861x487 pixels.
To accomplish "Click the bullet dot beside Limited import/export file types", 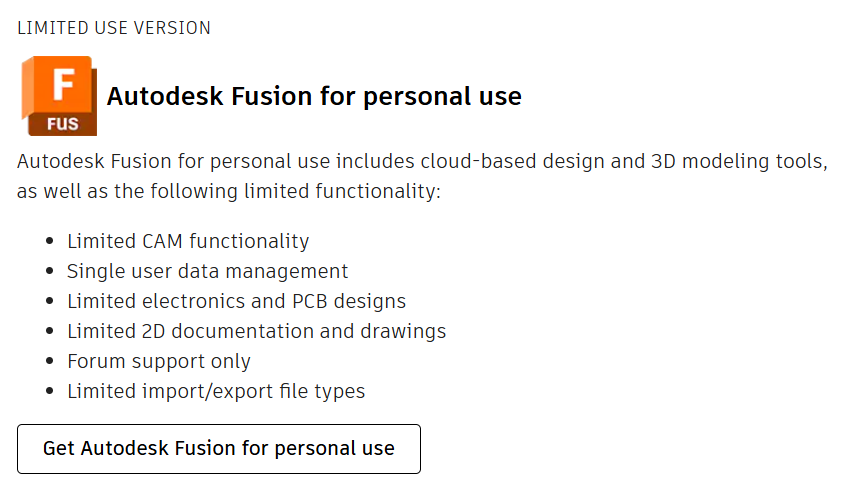I will point(51,392).
